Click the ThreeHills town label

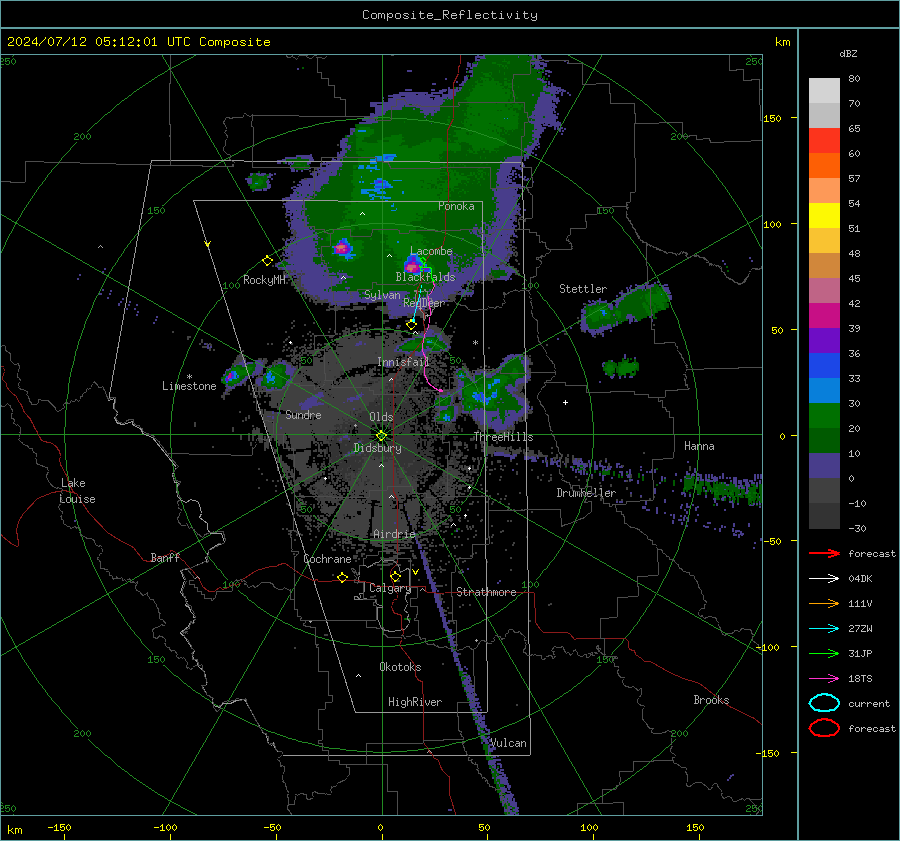click(x=503, y=437)
